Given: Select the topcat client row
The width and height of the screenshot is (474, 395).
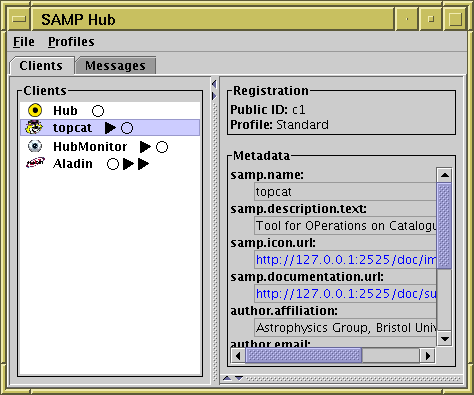Looking at the screenshot, I should pyautogui.click(x=110, y=128).
